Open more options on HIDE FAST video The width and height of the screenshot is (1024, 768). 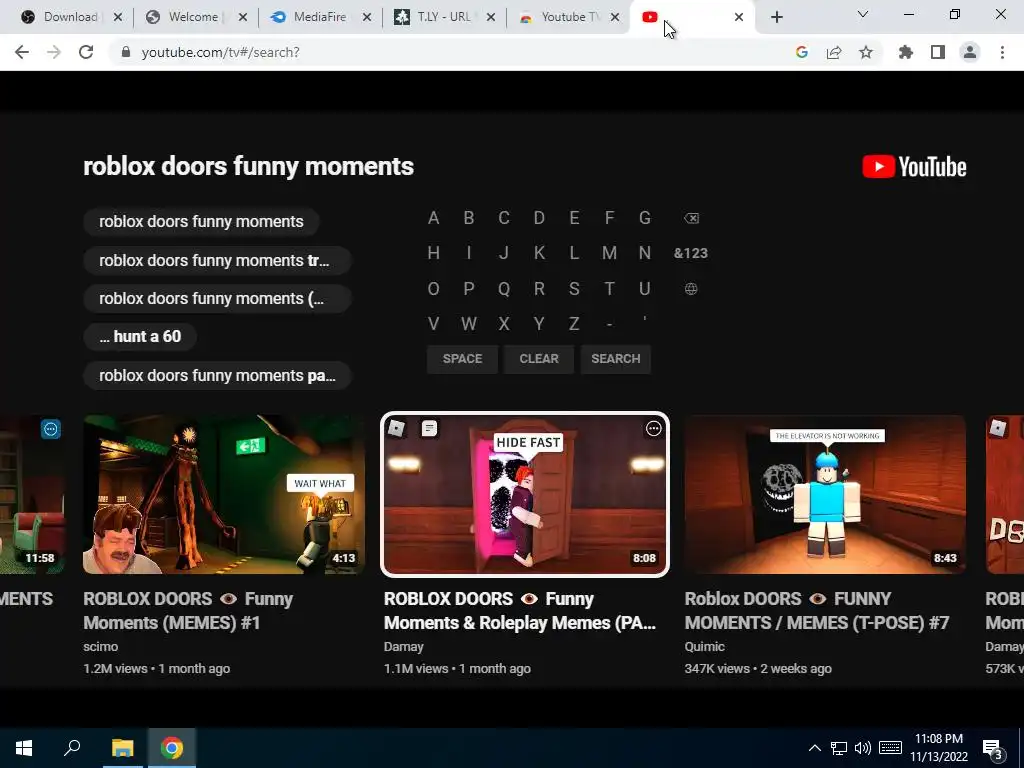point(654,428)
